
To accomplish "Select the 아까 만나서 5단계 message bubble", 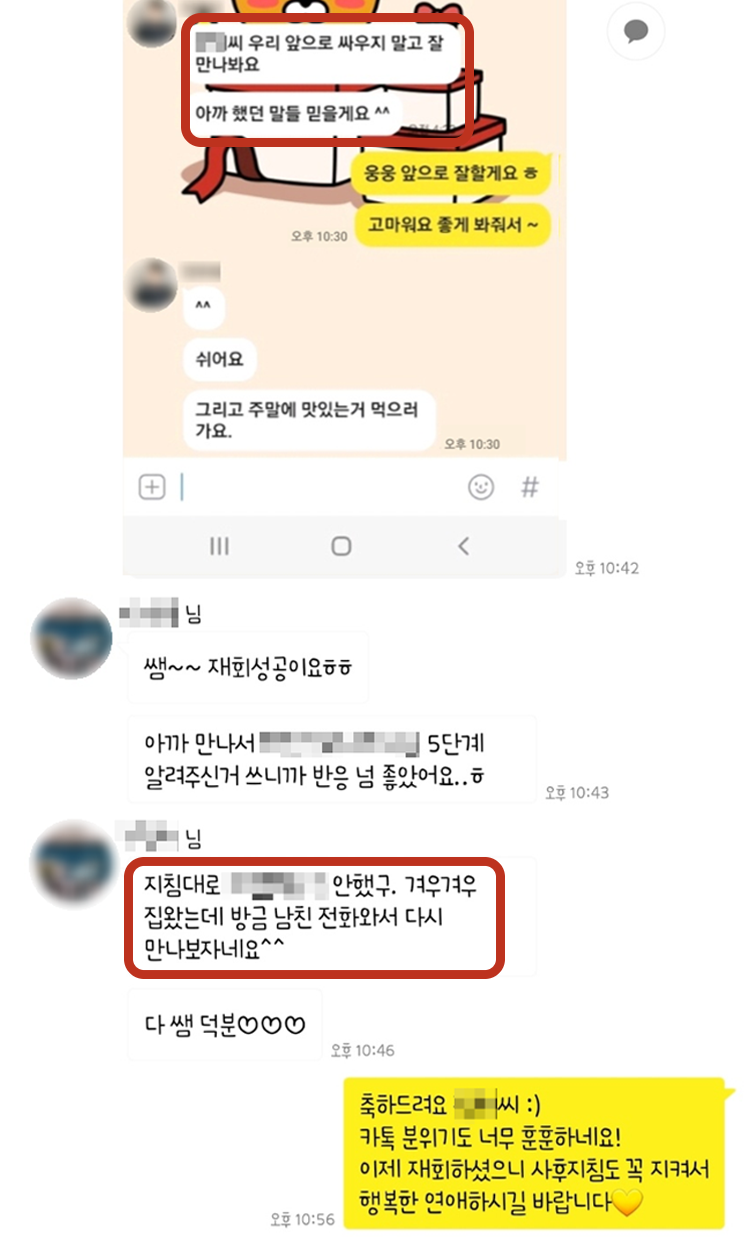I will click(332, 759).
